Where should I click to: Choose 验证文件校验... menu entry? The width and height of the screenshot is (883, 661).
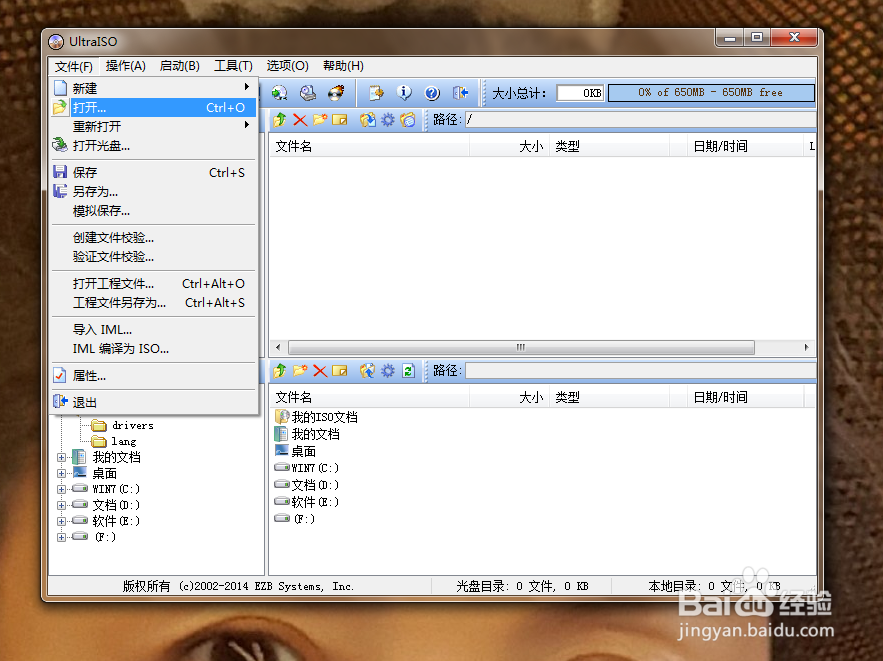tap(154, 257)
